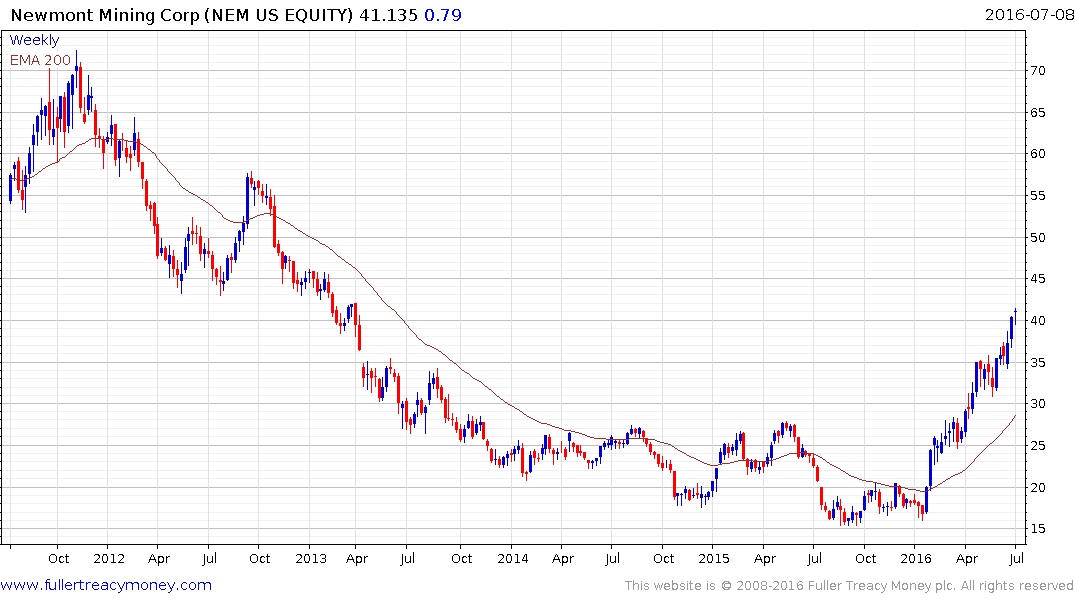1075x600 pixels.
Task: Click the 50 price axis label
Action: pos(1037,237)
